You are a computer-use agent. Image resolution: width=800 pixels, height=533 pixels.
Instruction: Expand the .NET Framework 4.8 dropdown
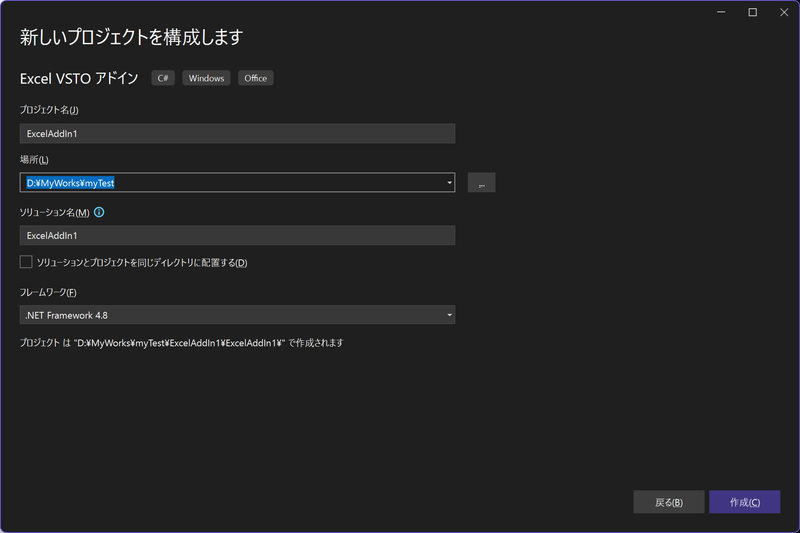click(450, 315)
